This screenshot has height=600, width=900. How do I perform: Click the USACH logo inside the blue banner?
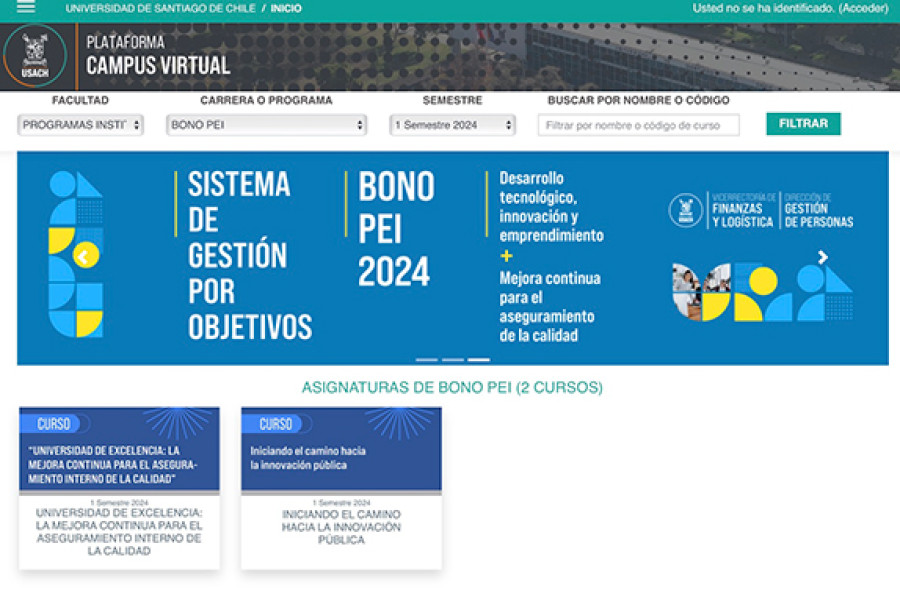[x=687, y=210]
